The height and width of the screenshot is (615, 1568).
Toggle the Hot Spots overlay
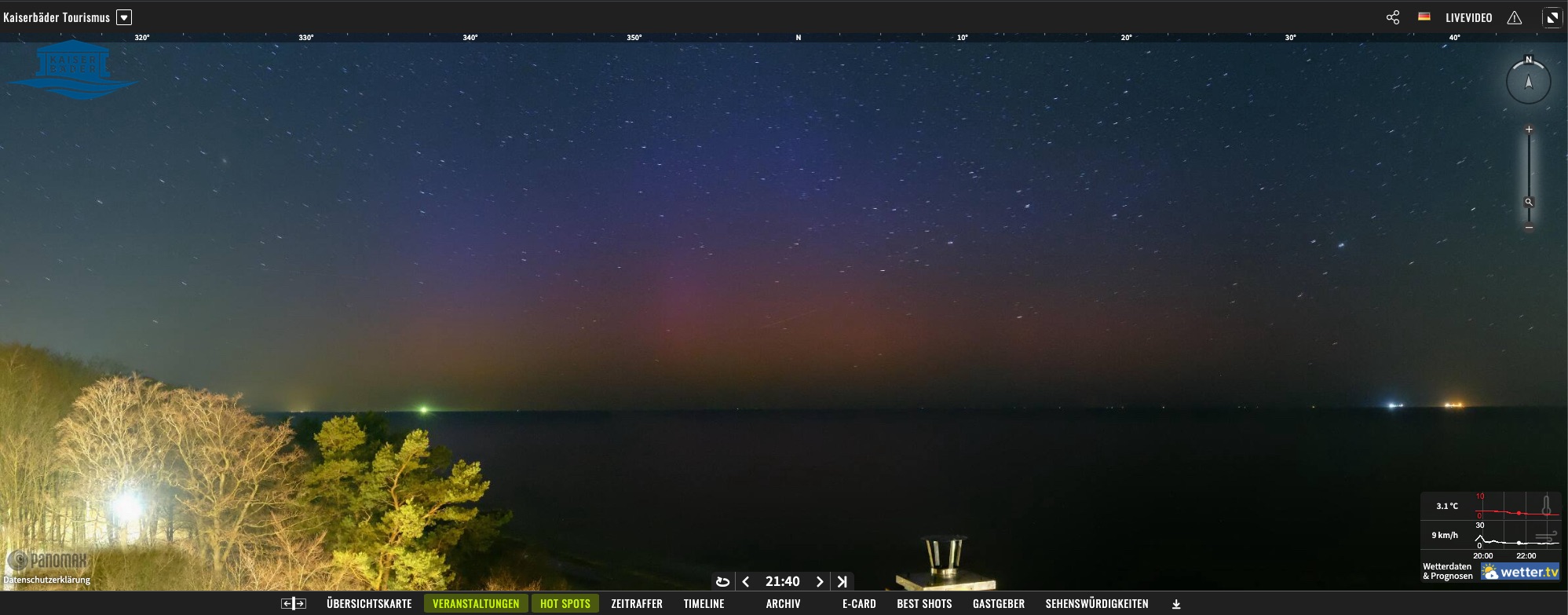click(x=565, y=604)
